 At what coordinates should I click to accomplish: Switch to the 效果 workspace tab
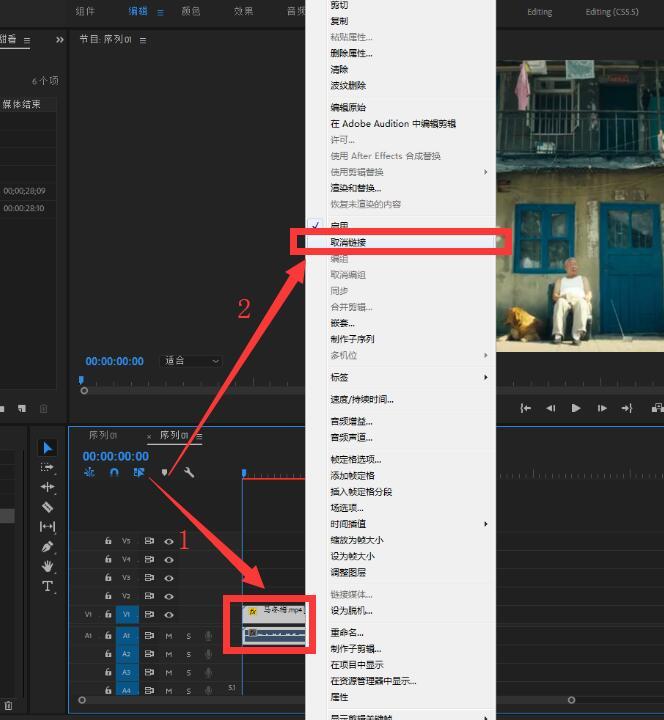coord(243,11)
